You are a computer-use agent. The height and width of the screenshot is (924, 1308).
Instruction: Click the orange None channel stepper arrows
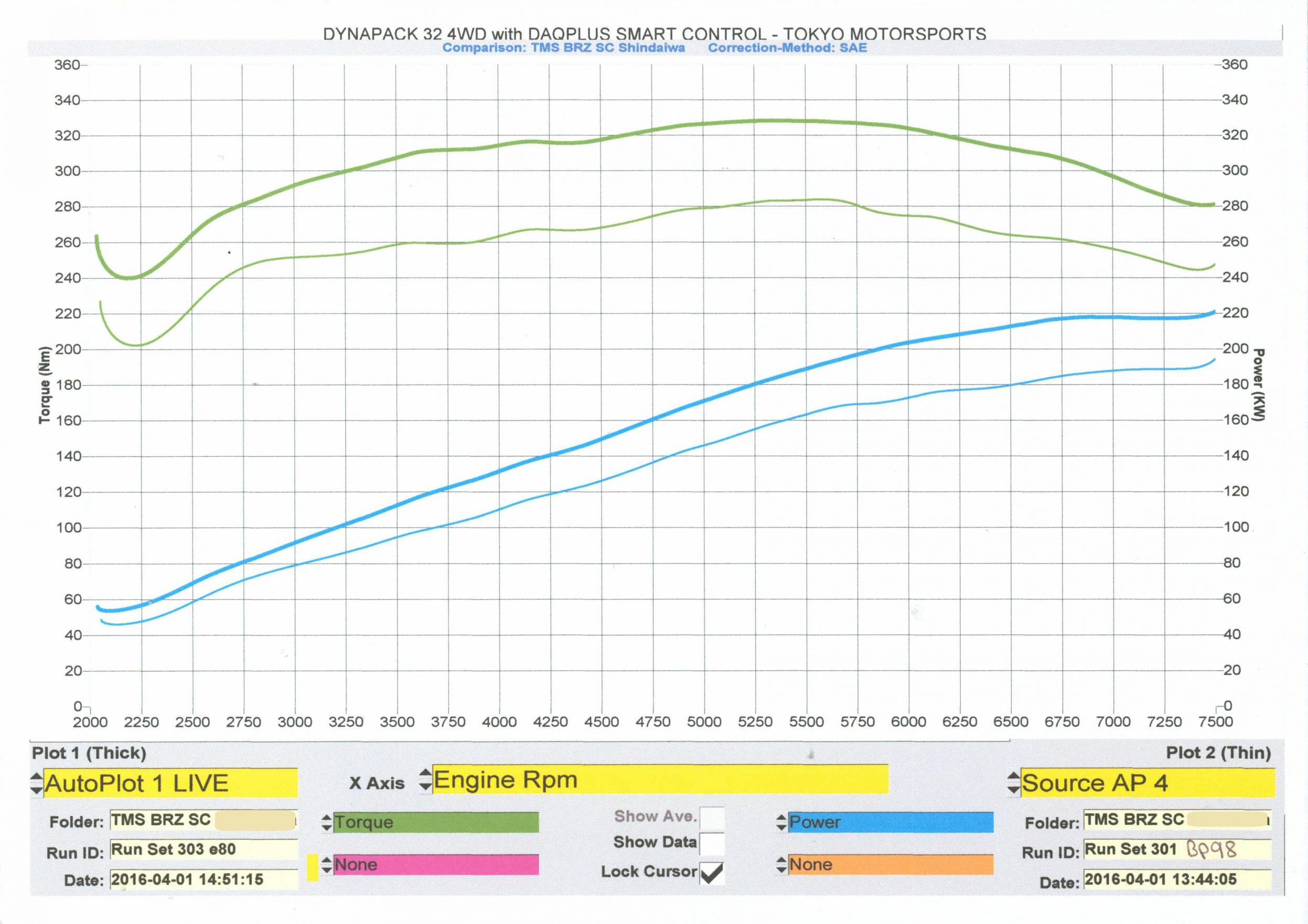(781, 865)
